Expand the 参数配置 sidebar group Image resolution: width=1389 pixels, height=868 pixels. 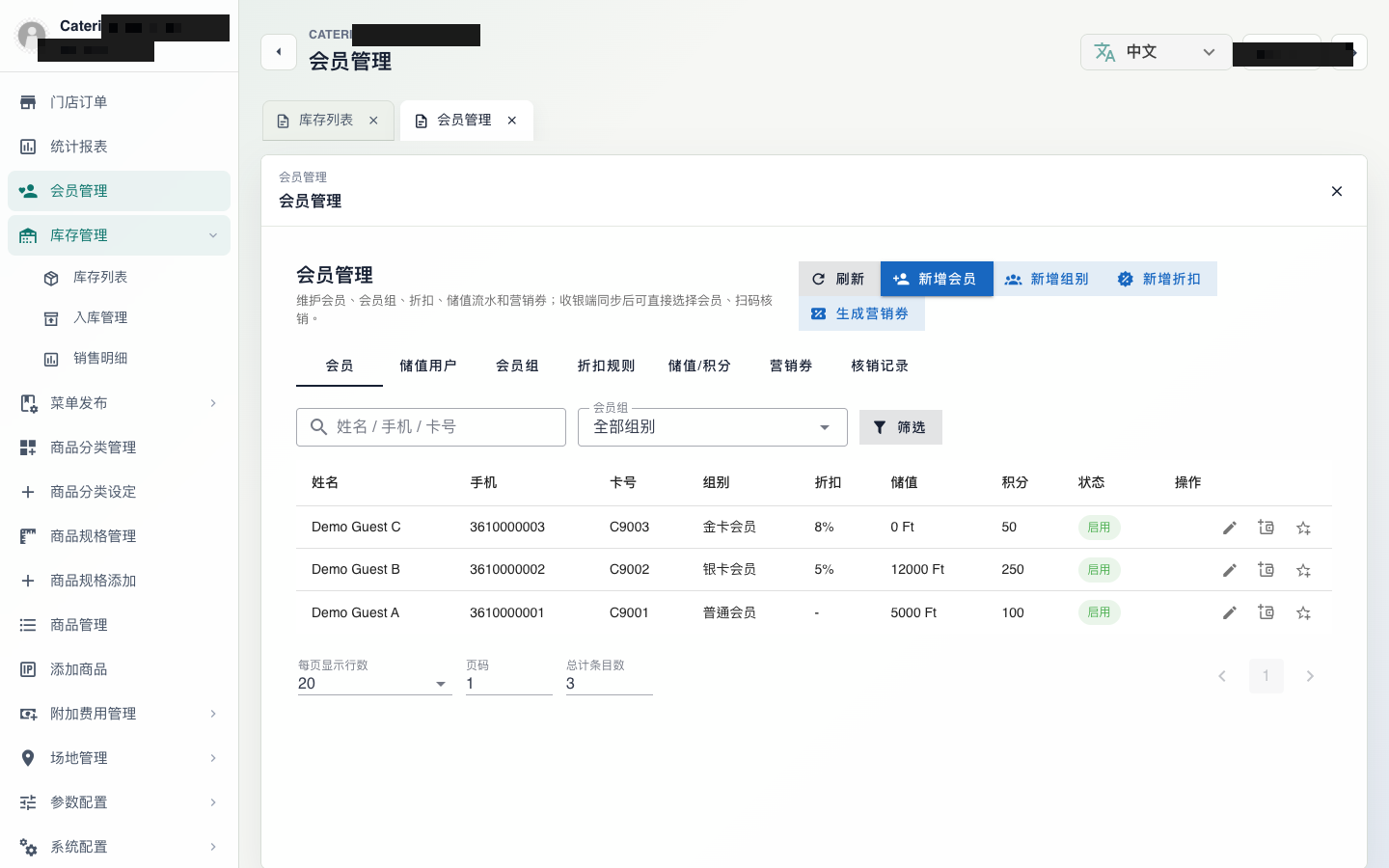[119, 802]
